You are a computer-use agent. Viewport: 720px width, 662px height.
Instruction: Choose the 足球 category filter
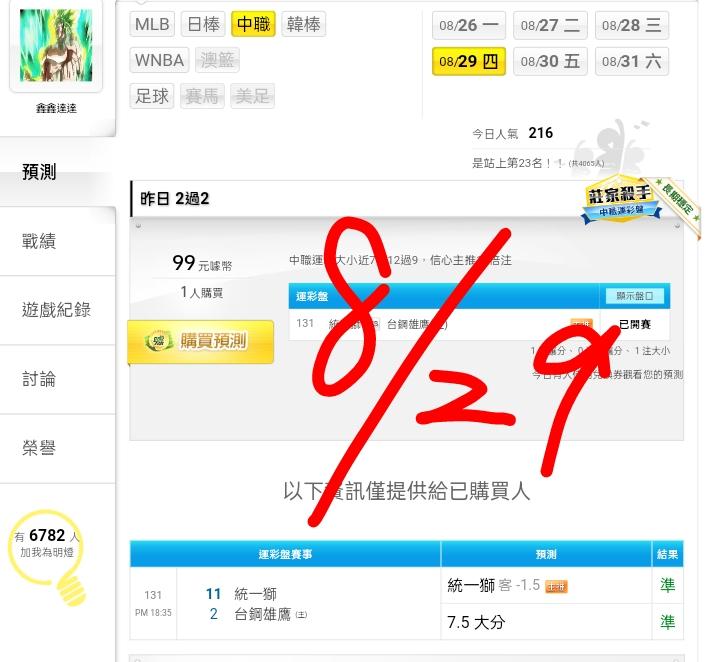click(x=152, y=96)
